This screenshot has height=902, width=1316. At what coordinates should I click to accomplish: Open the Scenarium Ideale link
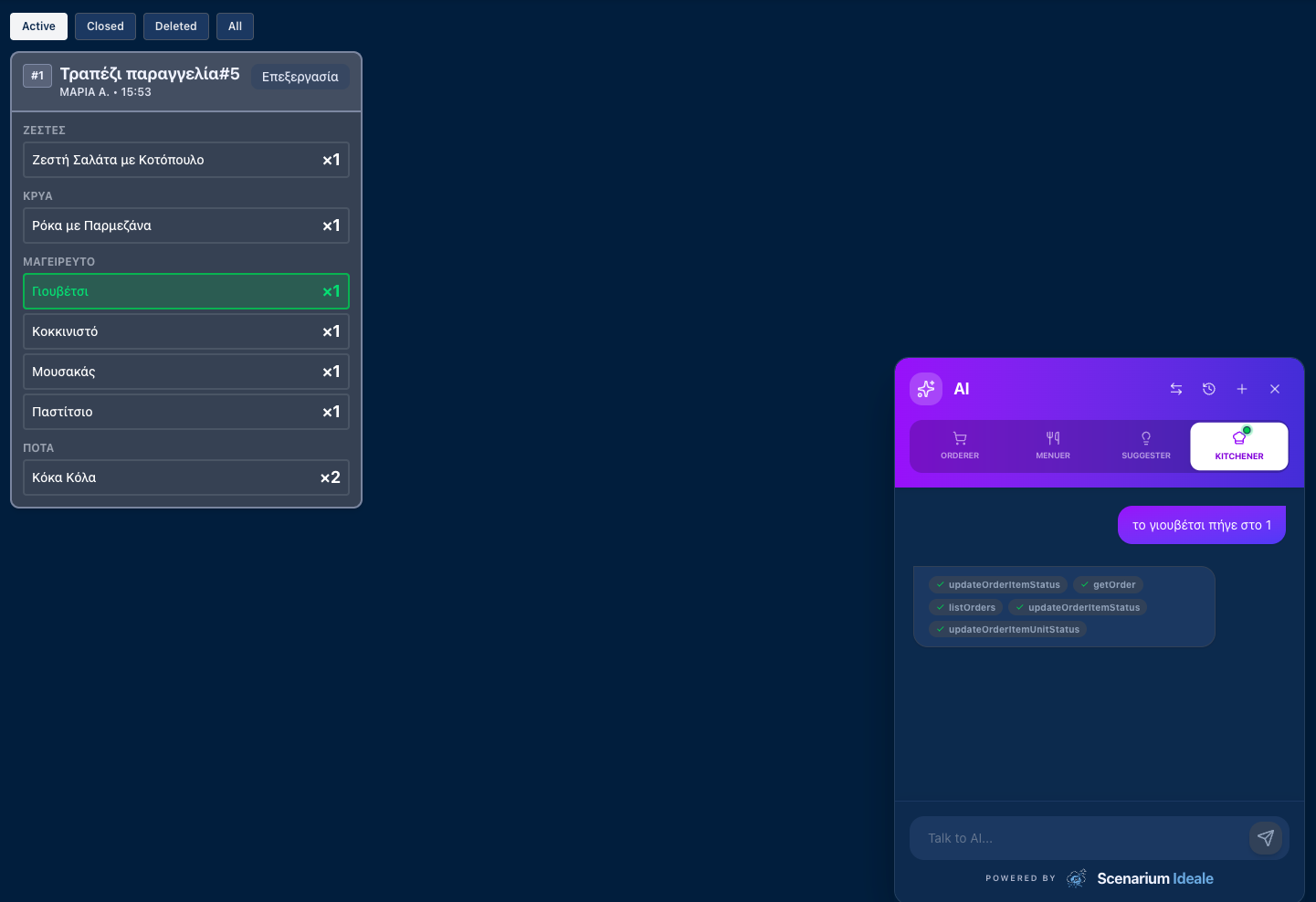point(1155,878)
